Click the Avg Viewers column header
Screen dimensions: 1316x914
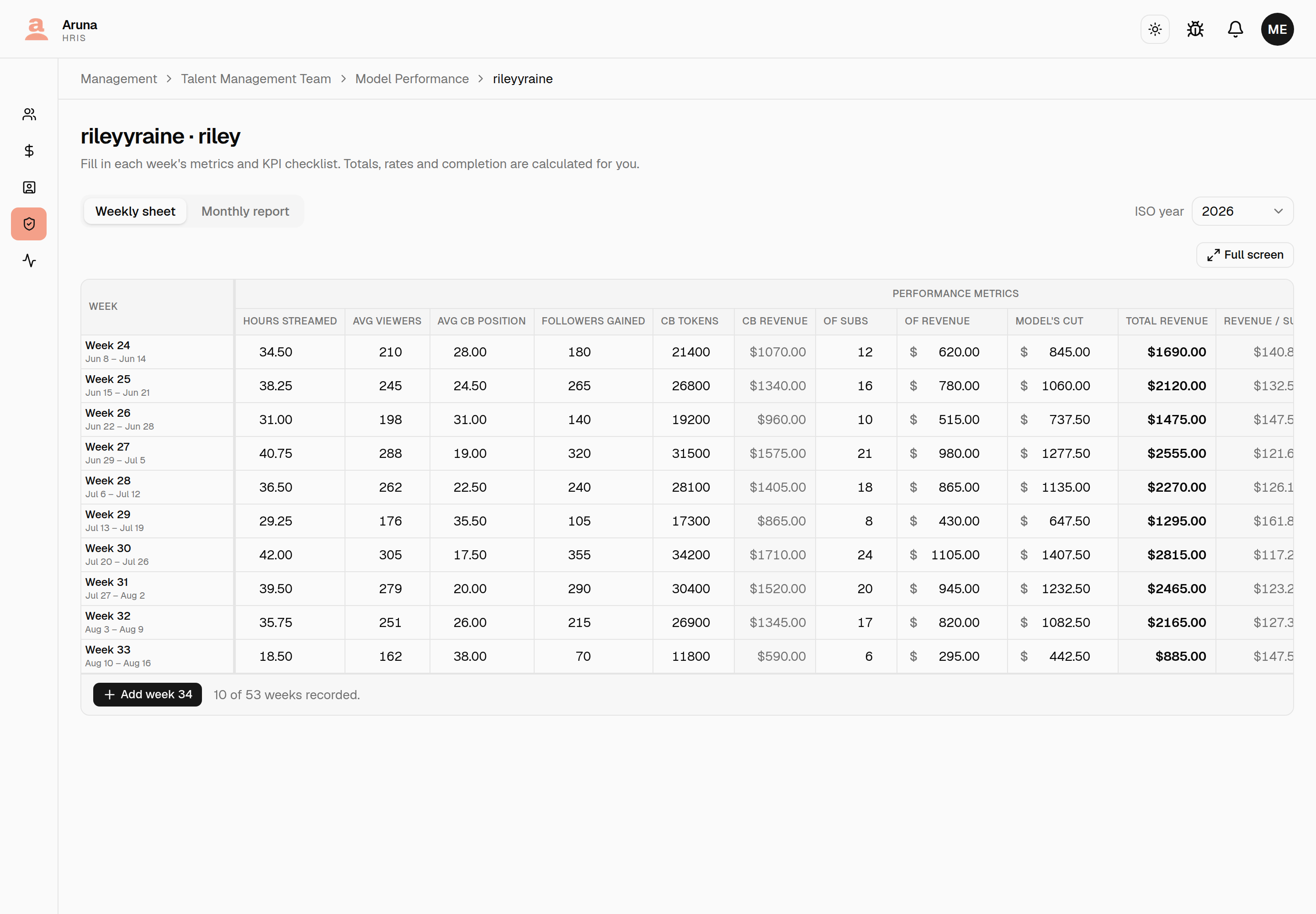click(387, 321)
